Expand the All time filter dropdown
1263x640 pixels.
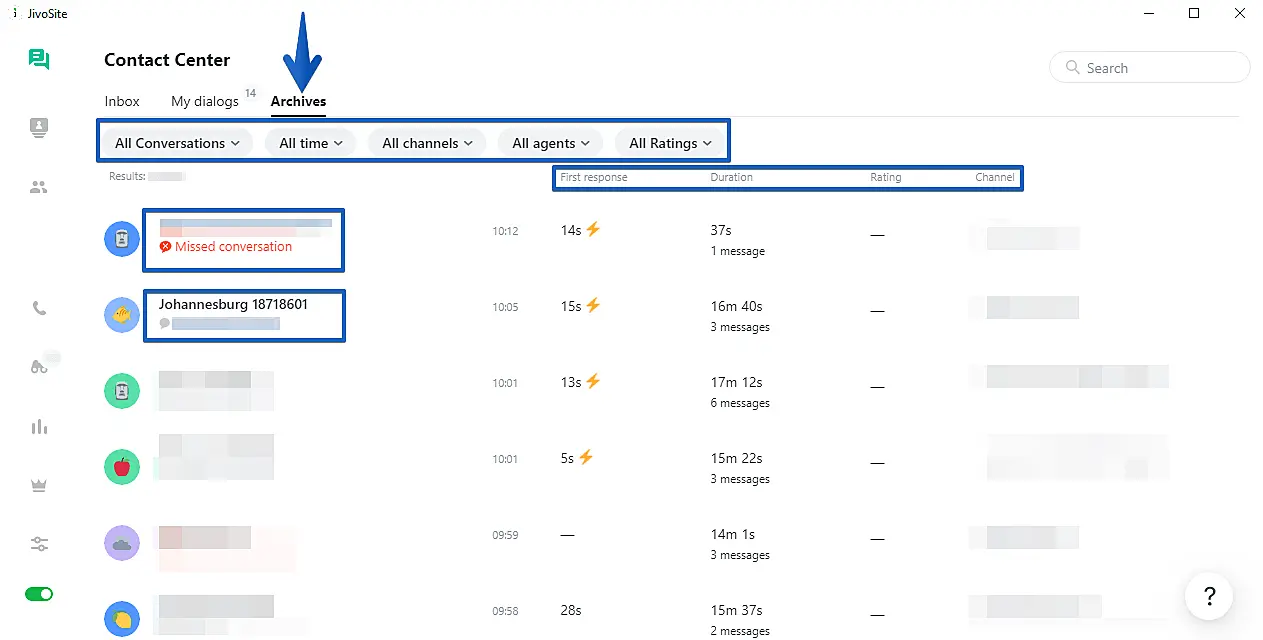click(x=311, y=143)
